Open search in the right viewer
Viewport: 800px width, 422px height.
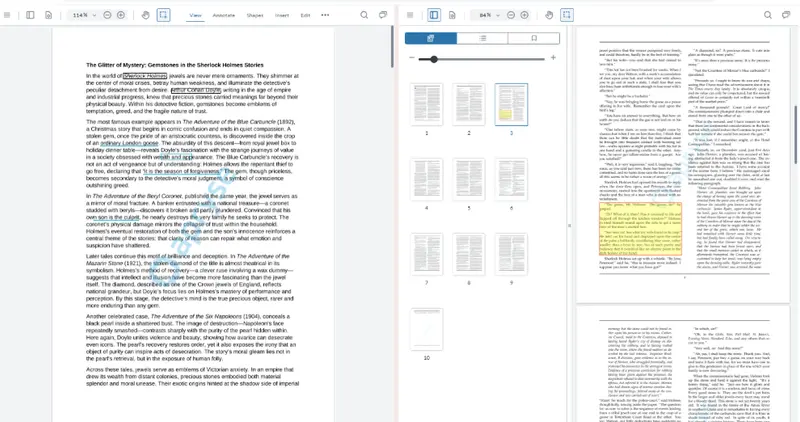pyautogui.click(x=767, y=15)
